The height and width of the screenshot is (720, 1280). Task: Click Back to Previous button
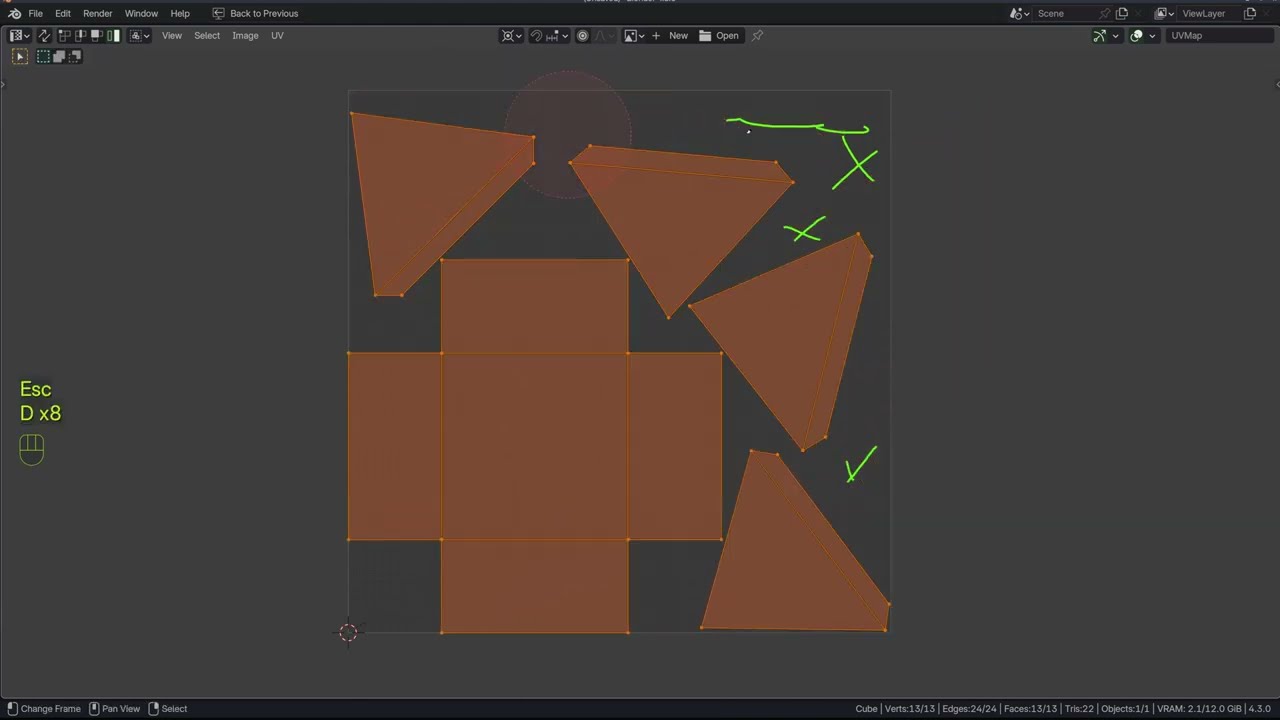[255, 13]
